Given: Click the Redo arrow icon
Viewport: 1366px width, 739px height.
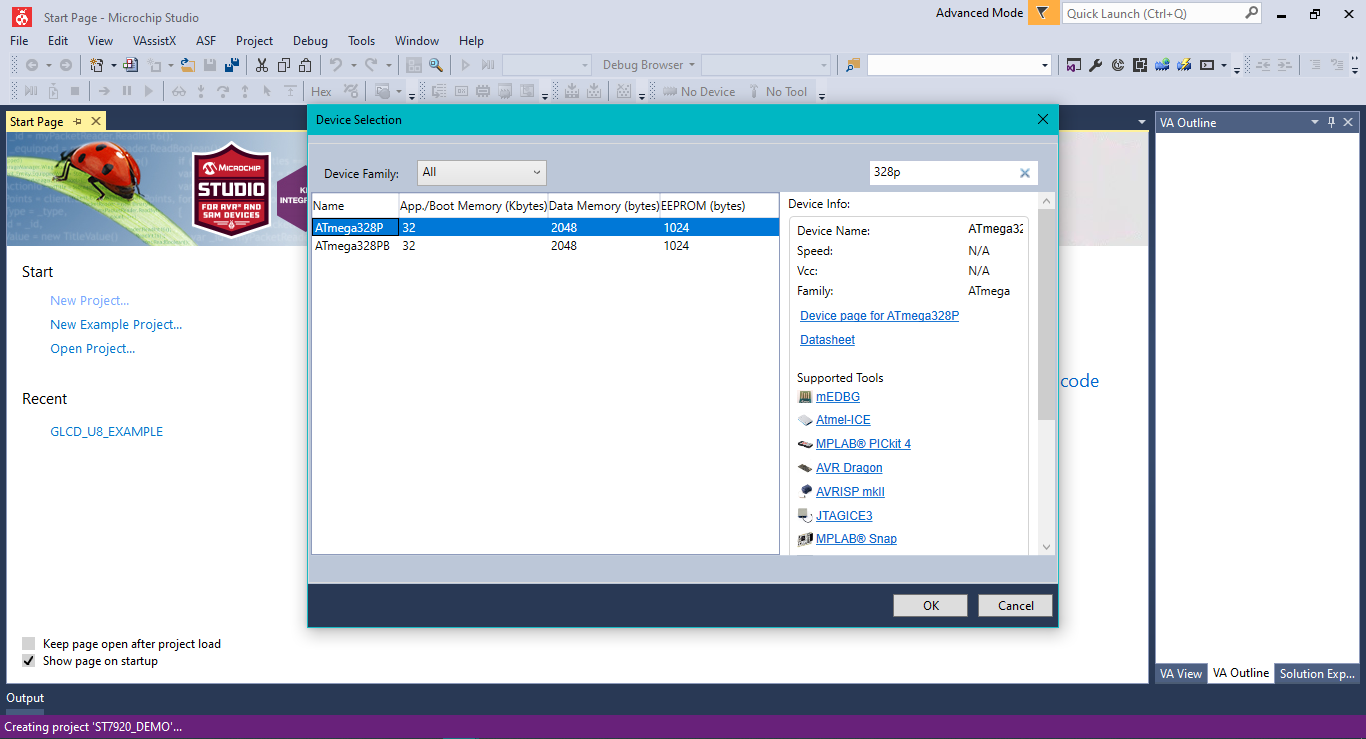Looking at the screenshot, I should tap(371, 65).
